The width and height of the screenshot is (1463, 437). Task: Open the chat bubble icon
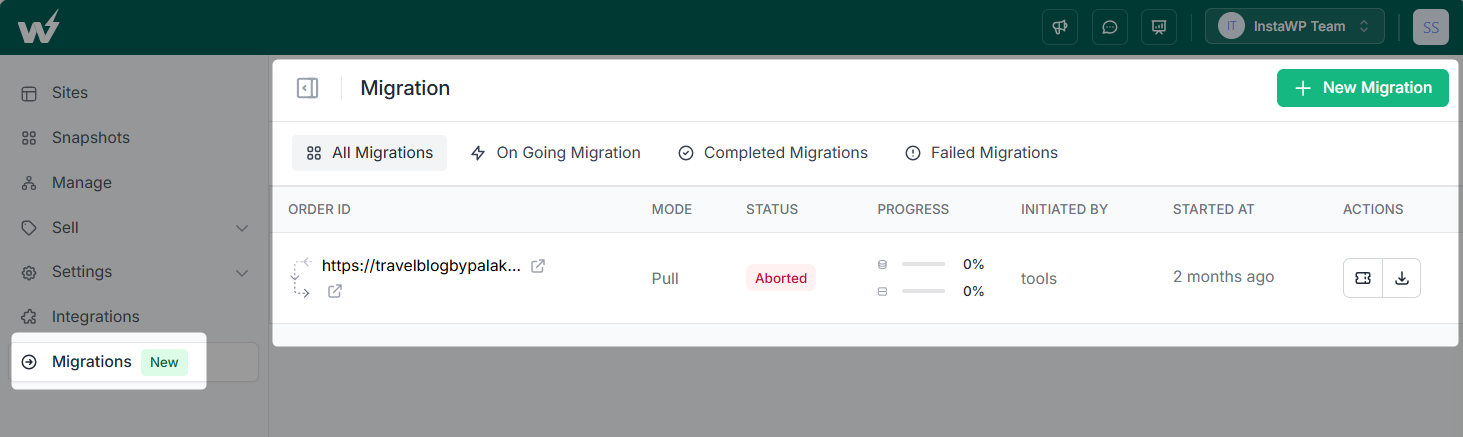point(1109,27)
